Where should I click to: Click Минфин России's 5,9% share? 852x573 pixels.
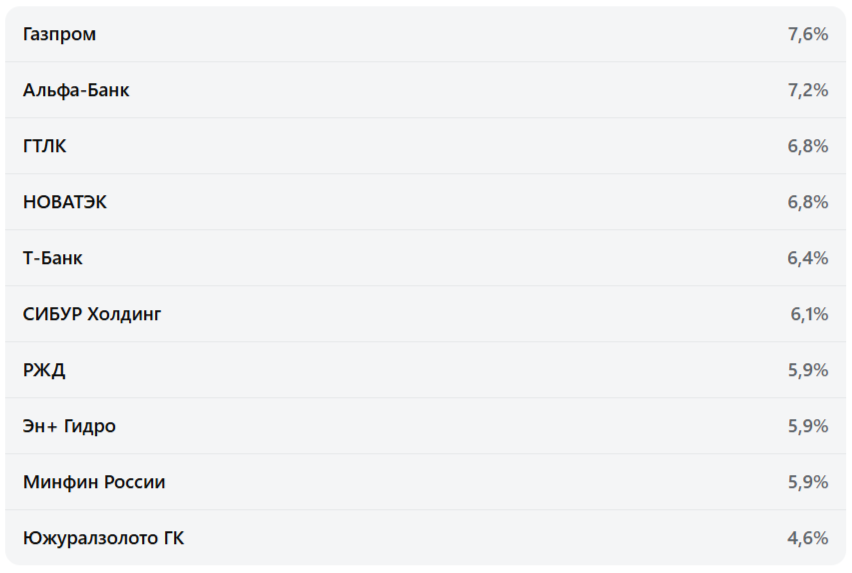[807, 482]
